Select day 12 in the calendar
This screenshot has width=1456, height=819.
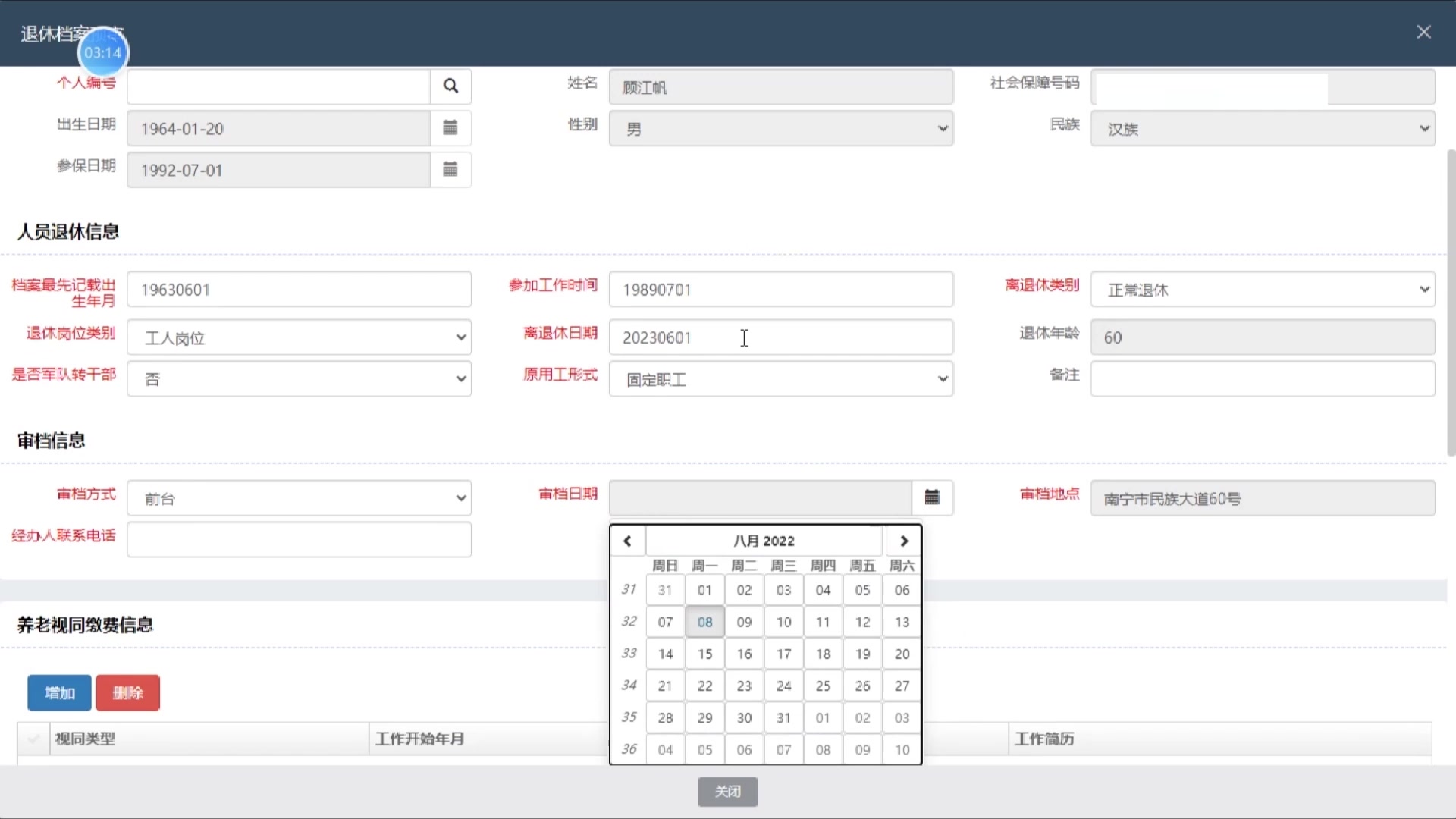[862, 622]
